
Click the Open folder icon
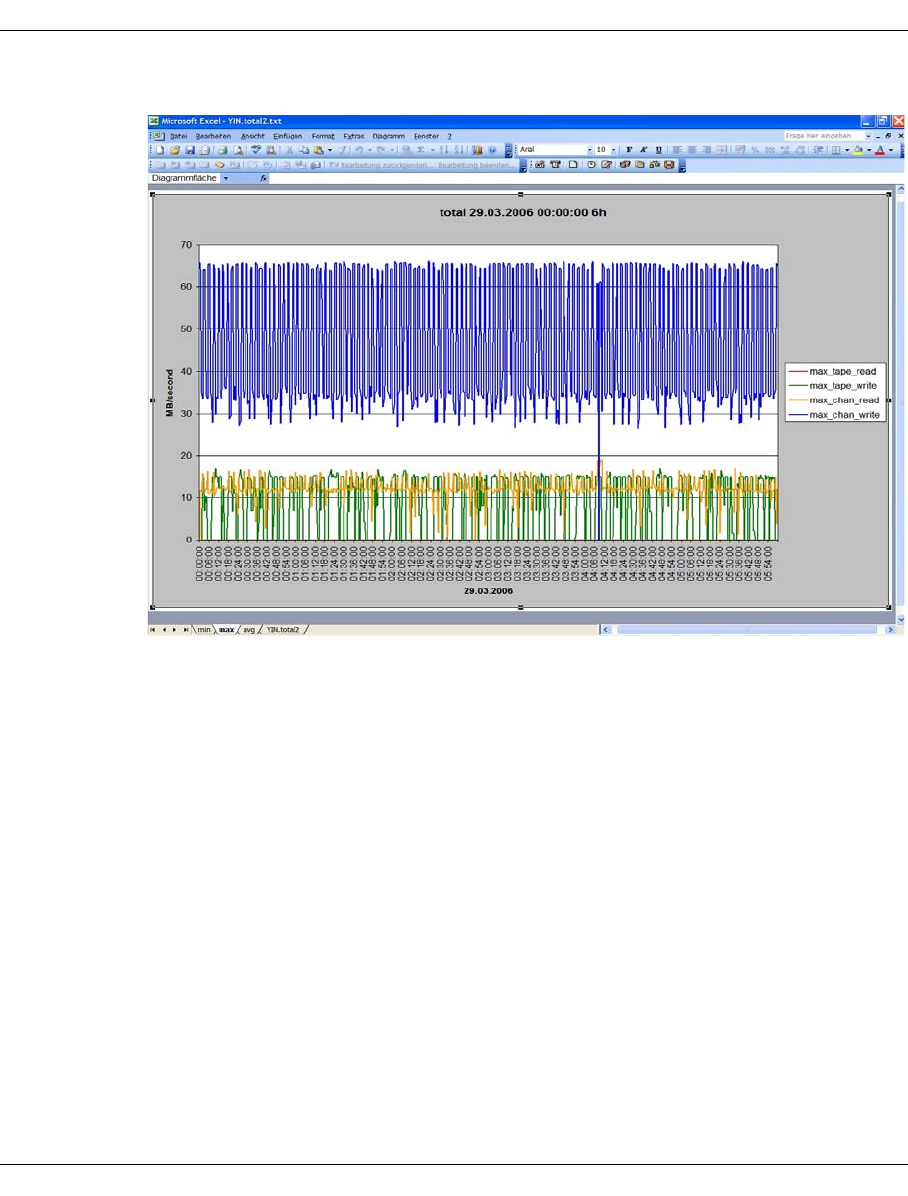175,150
